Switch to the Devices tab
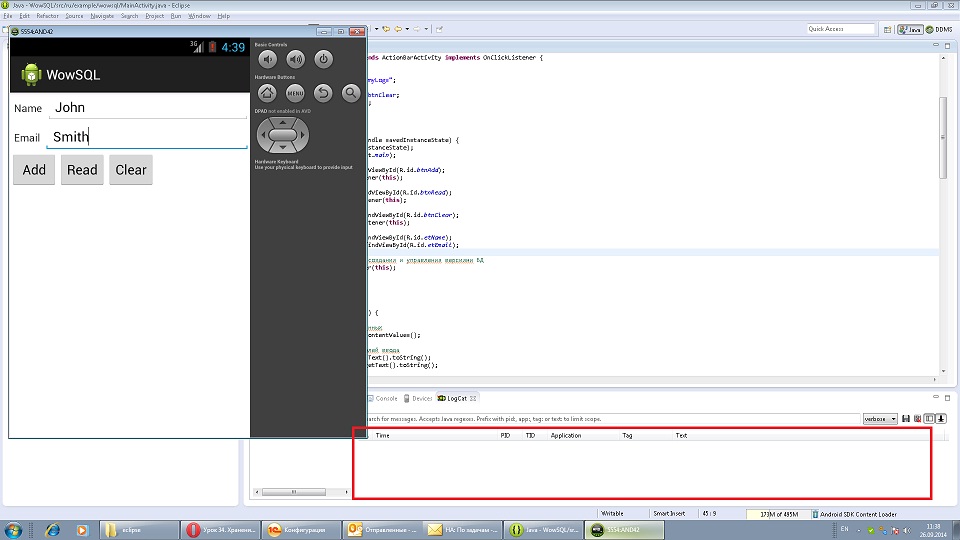The image size is (960, 540). coord(418,398)
